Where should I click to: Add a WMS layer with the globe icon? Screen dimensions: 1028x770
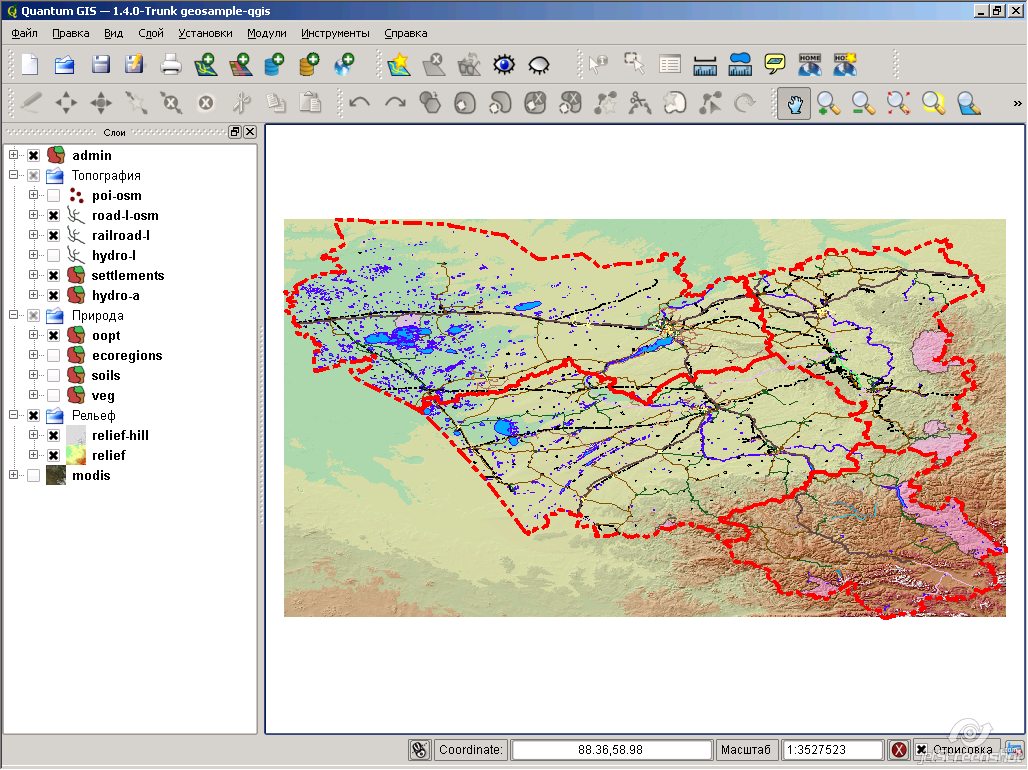tap(344, 64)
